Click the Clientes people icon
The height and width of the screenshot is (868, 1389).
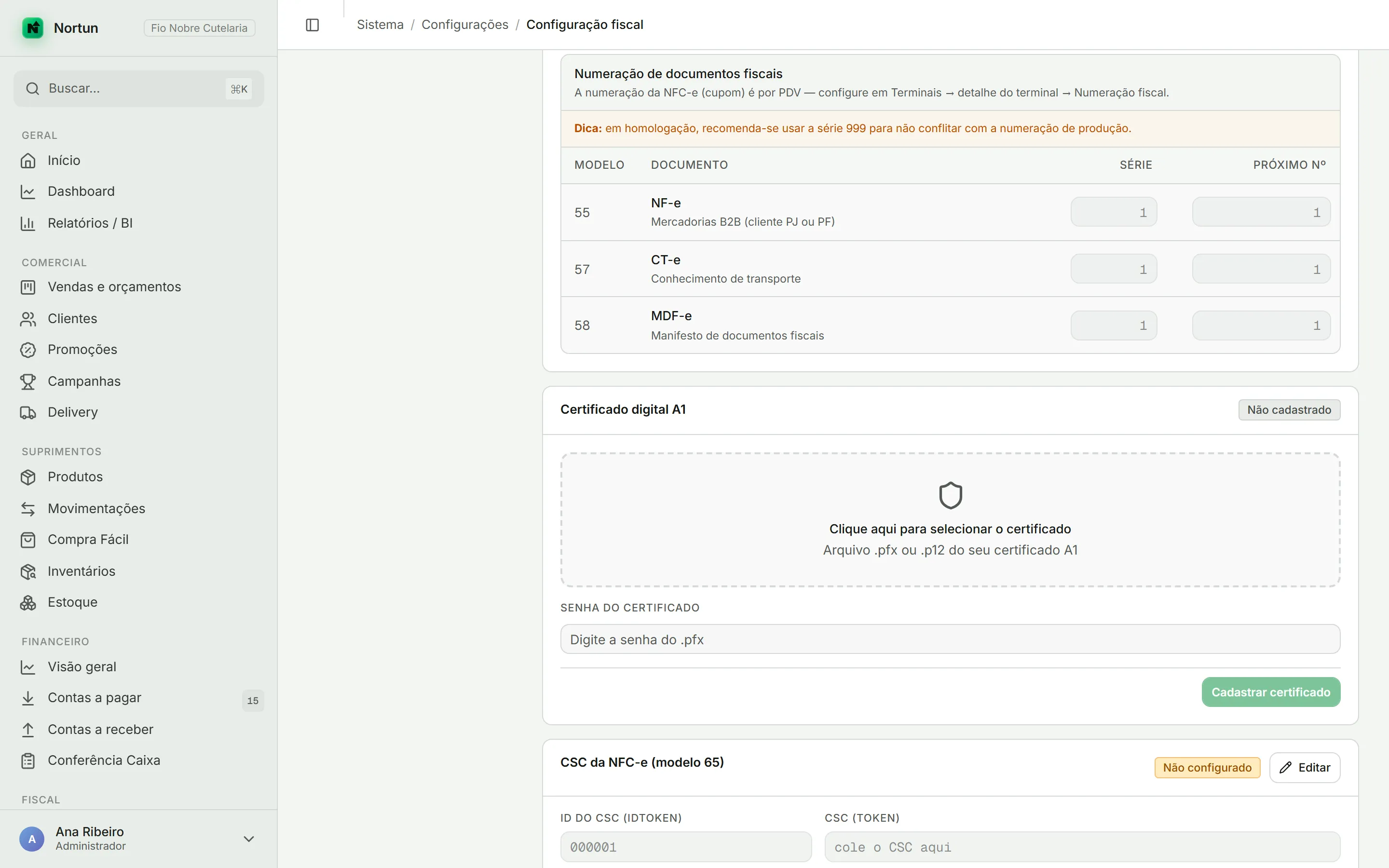click(28, 318)
